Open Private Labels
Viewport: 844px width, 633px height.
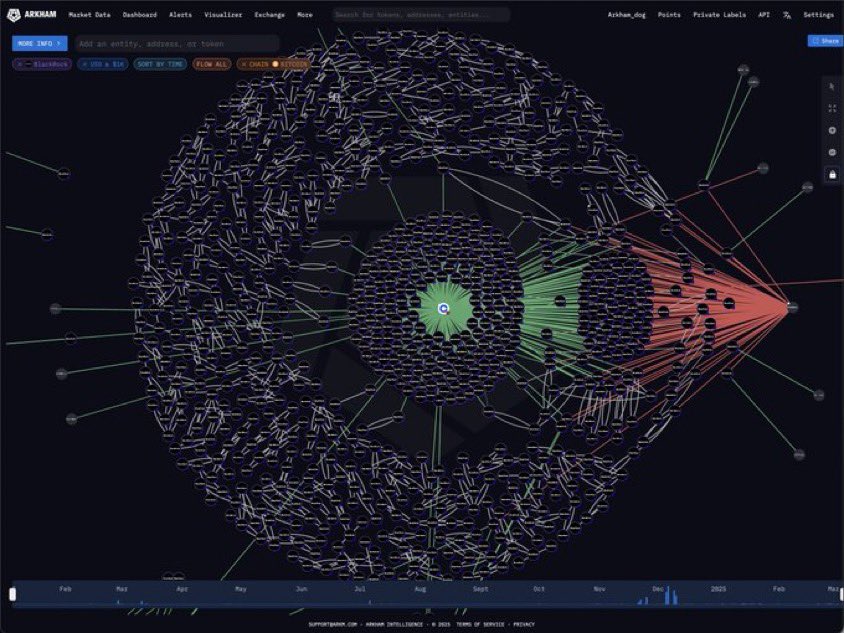point(719,15)
